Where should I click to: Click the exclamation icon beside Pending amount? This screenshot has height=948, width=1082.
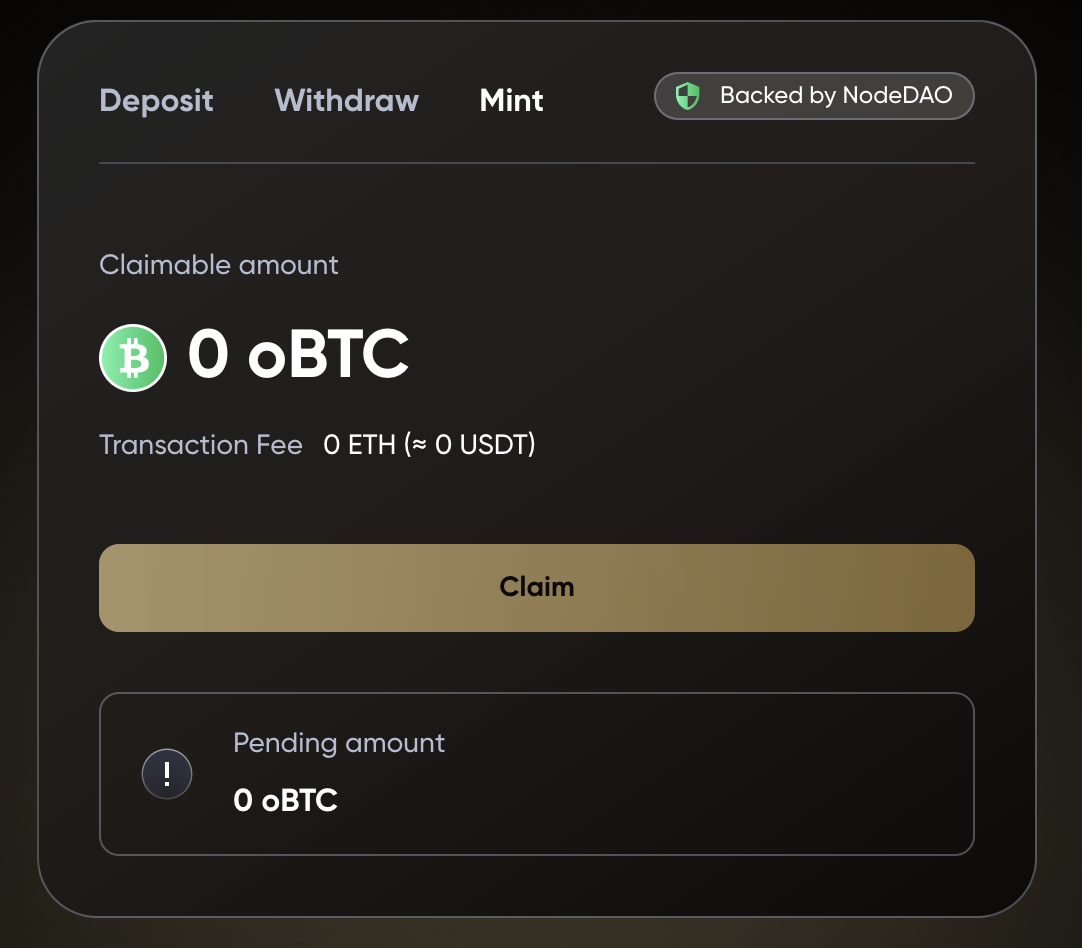click(167, 774)
